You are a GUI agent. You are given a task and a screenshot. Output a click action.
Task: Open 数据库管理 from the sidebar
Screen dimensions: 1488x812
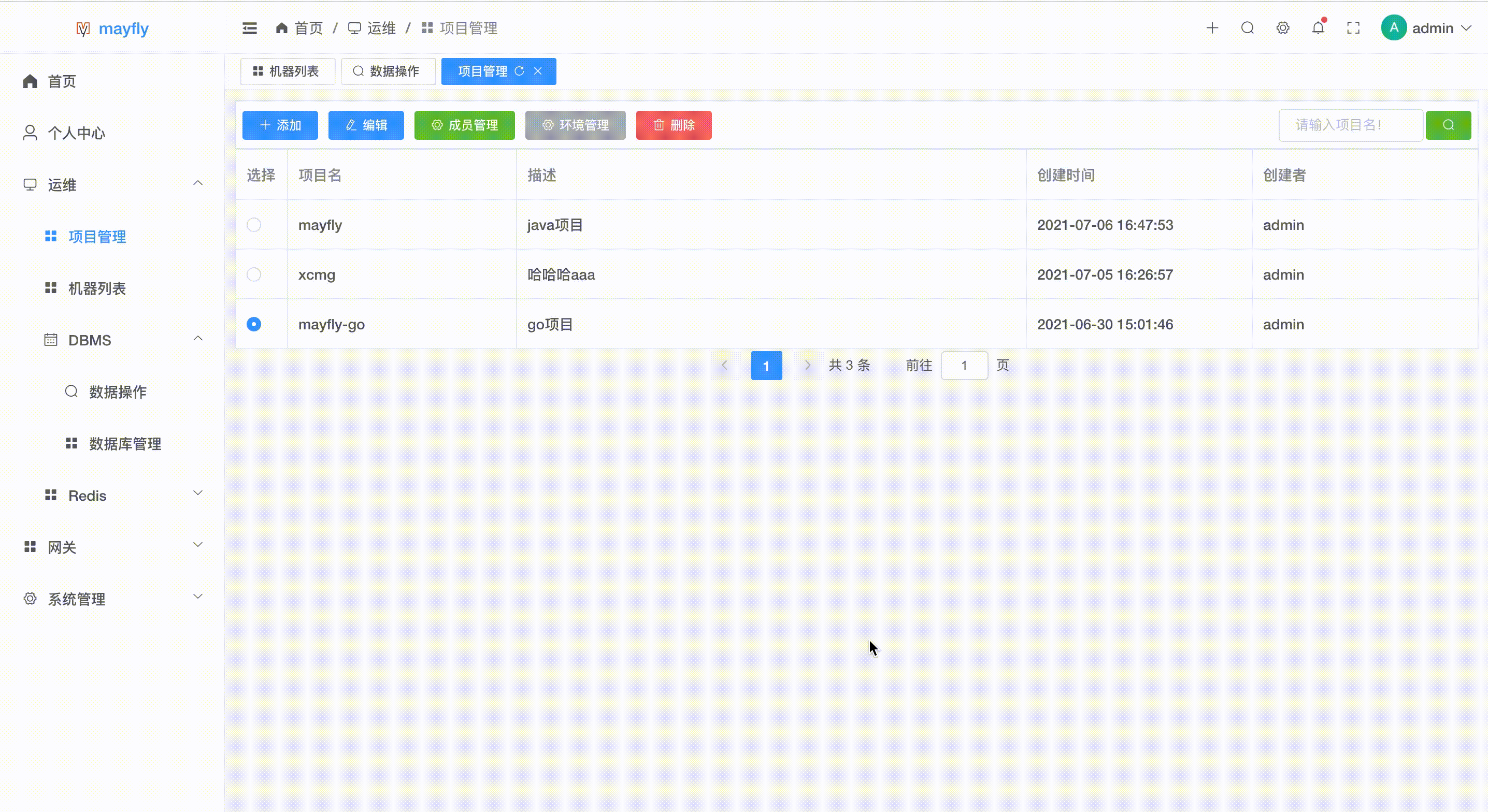[x=125, y=443]
